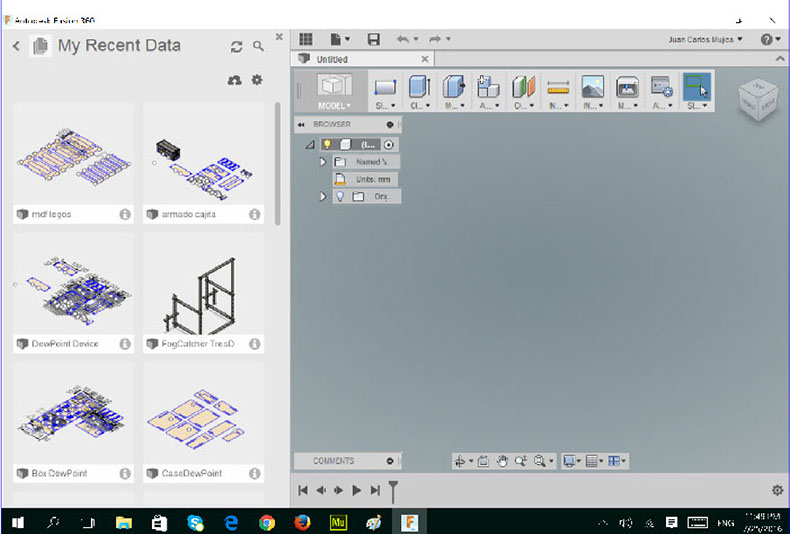This screenshot has width=790, height=534.
Task: Jump to timeline beginning
Action: (x=303, y=490)
